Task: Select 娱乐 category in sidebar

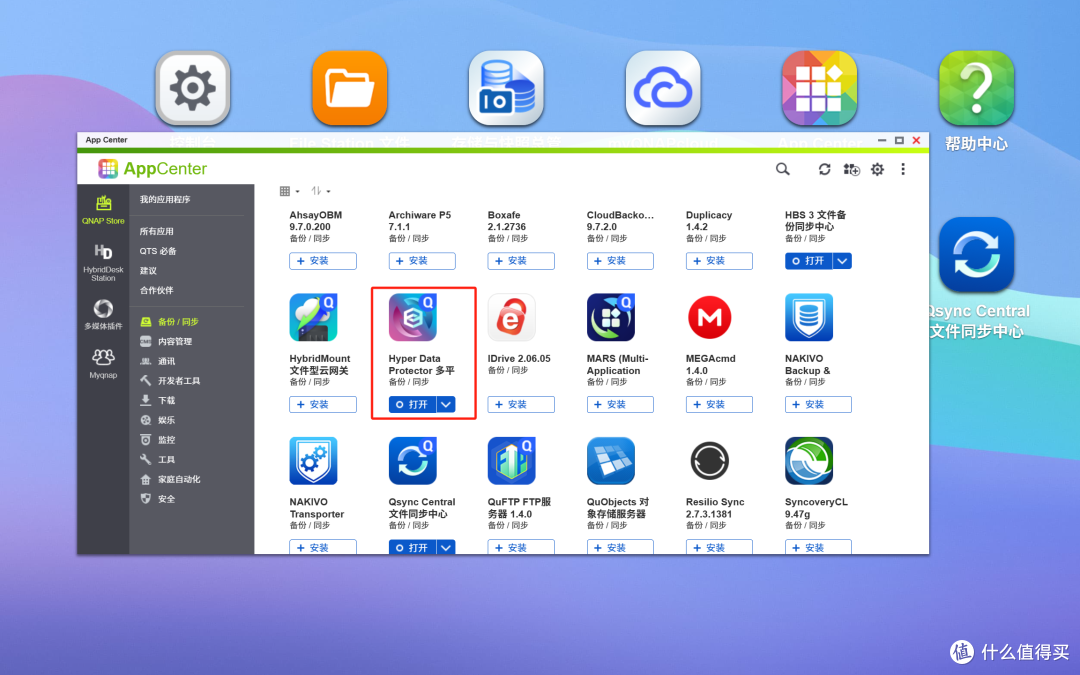Action: 167,420
